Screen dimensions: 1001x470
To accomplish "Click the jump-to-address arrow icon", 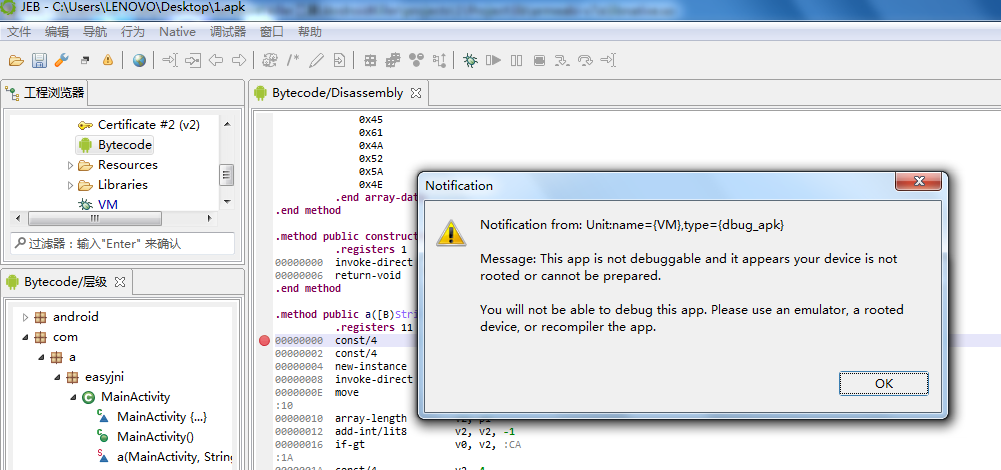I will tap(170, 61).
